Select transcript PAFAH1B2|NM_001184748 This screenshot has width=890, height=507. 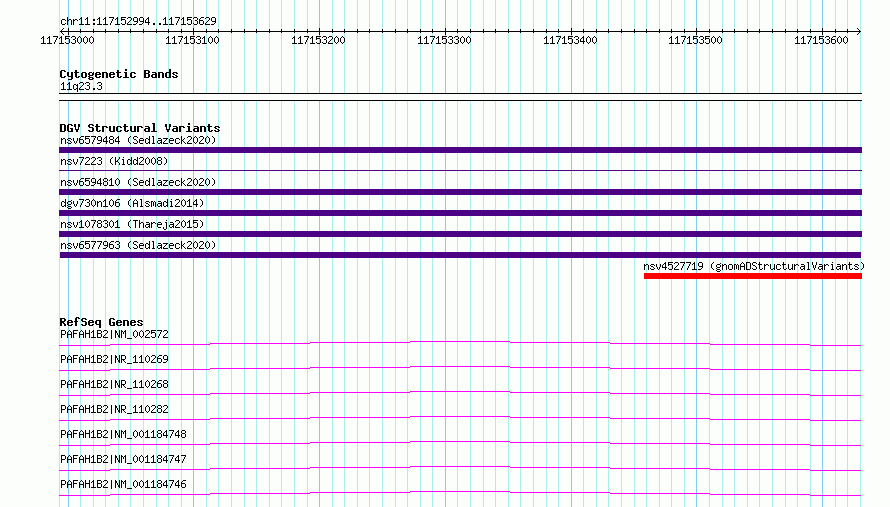123,434
